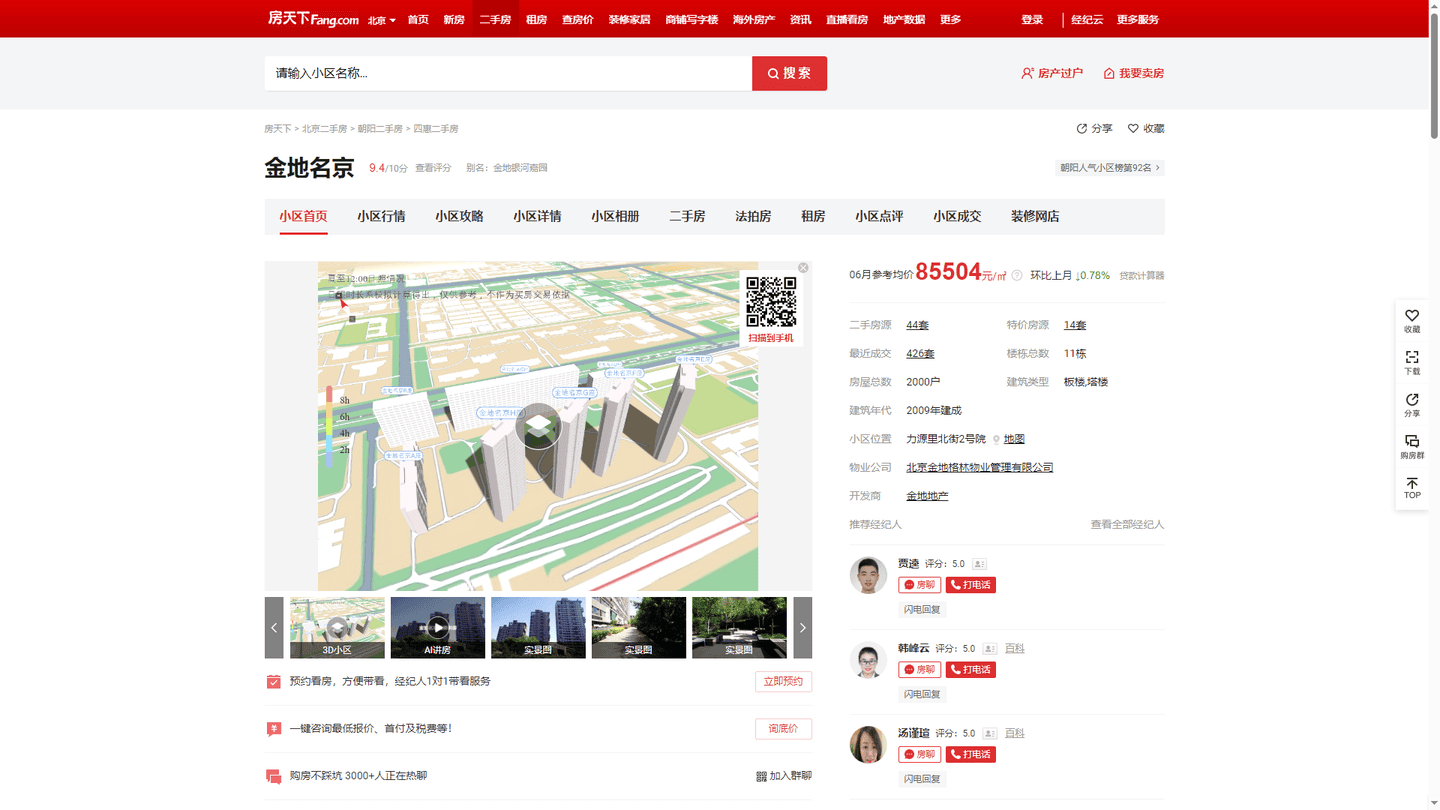This screenshot has height=810, width=1440.
Task: Click 下载 icon in floating sidebar
Action: point(1412,363)
